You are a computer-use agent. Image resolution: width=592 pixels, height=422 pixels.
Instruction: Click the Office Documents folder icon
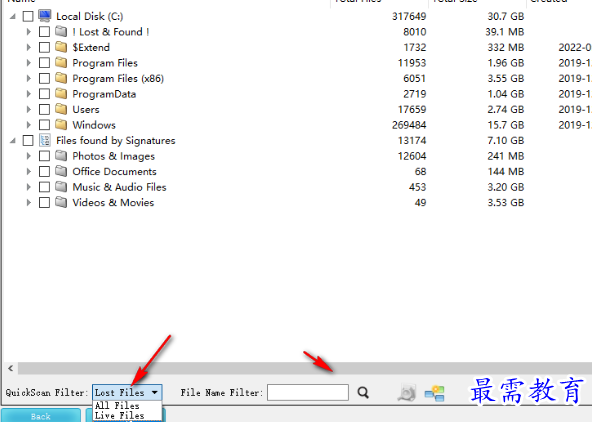pos(61,171)
